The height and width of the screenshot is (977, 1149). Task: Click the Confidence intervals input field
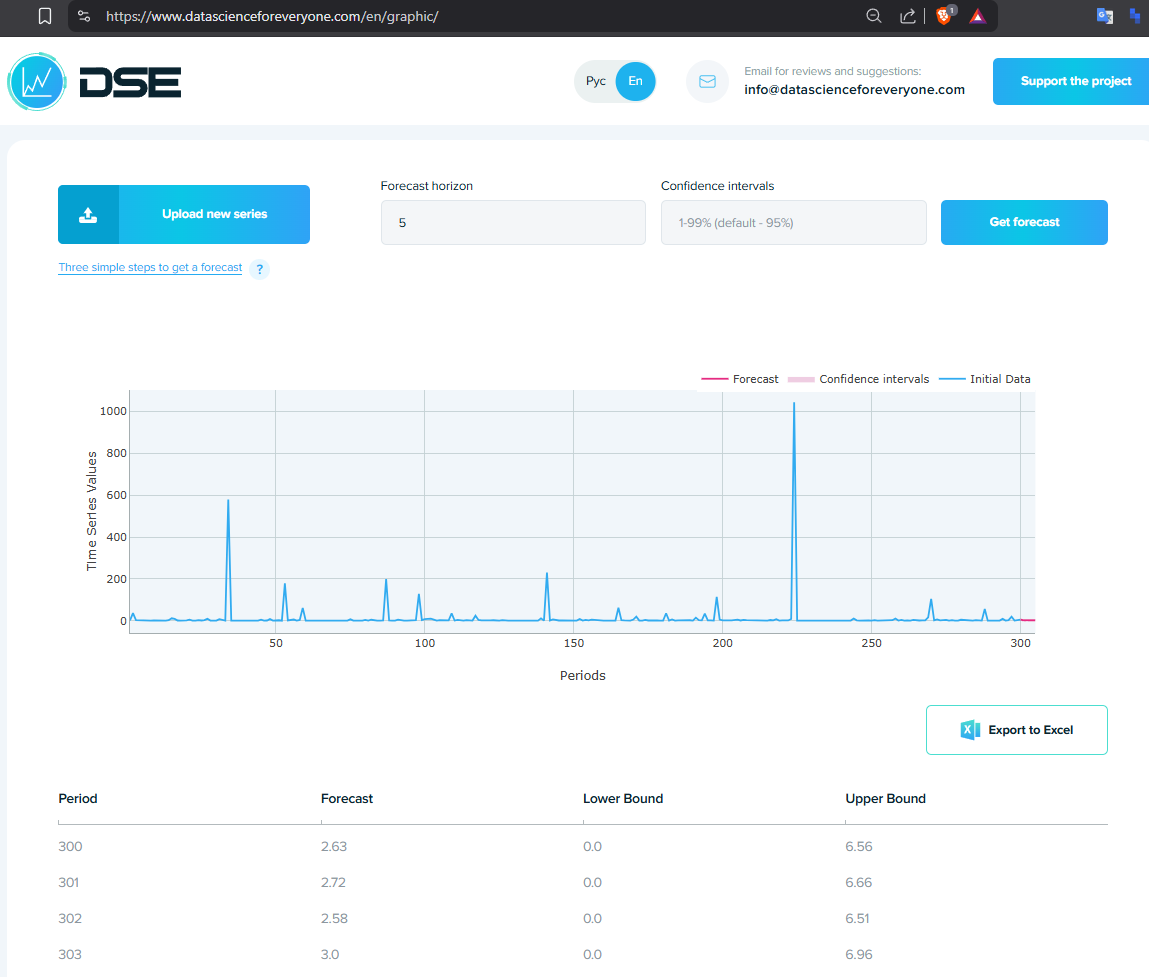click(x=794, y=222)
